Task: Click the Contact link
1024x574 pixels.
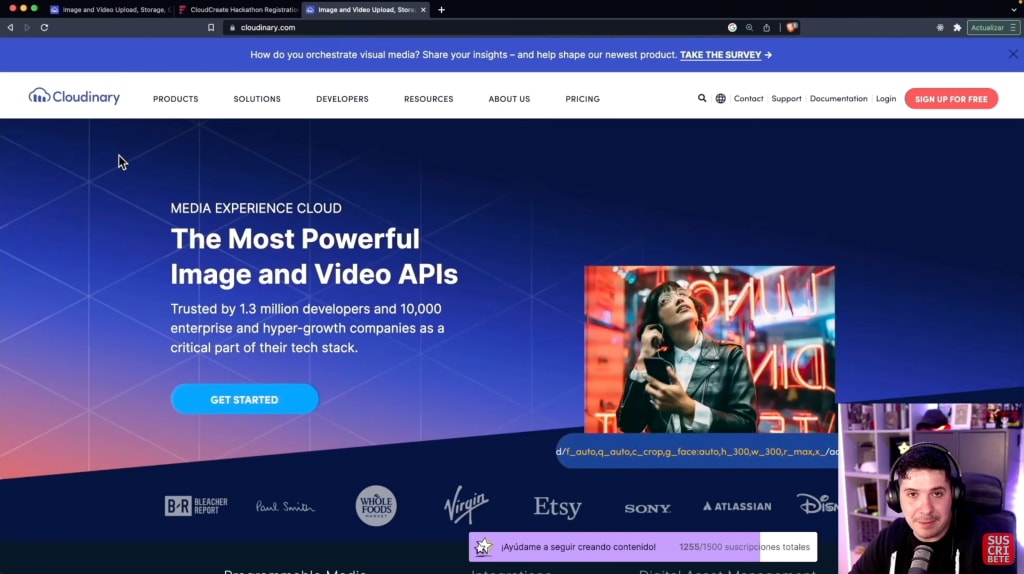Action: coord(748,99)
